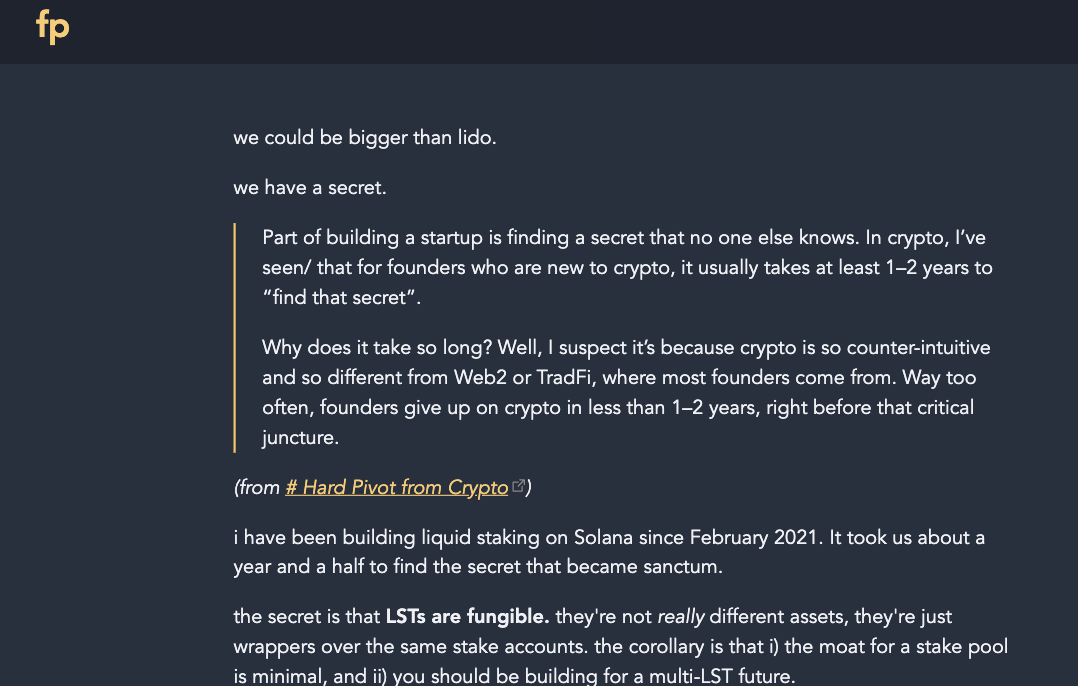Screen dimensions: 1078x686
Task: Click the bold "LSTs are fungible." text
Action: coord(467,617)
